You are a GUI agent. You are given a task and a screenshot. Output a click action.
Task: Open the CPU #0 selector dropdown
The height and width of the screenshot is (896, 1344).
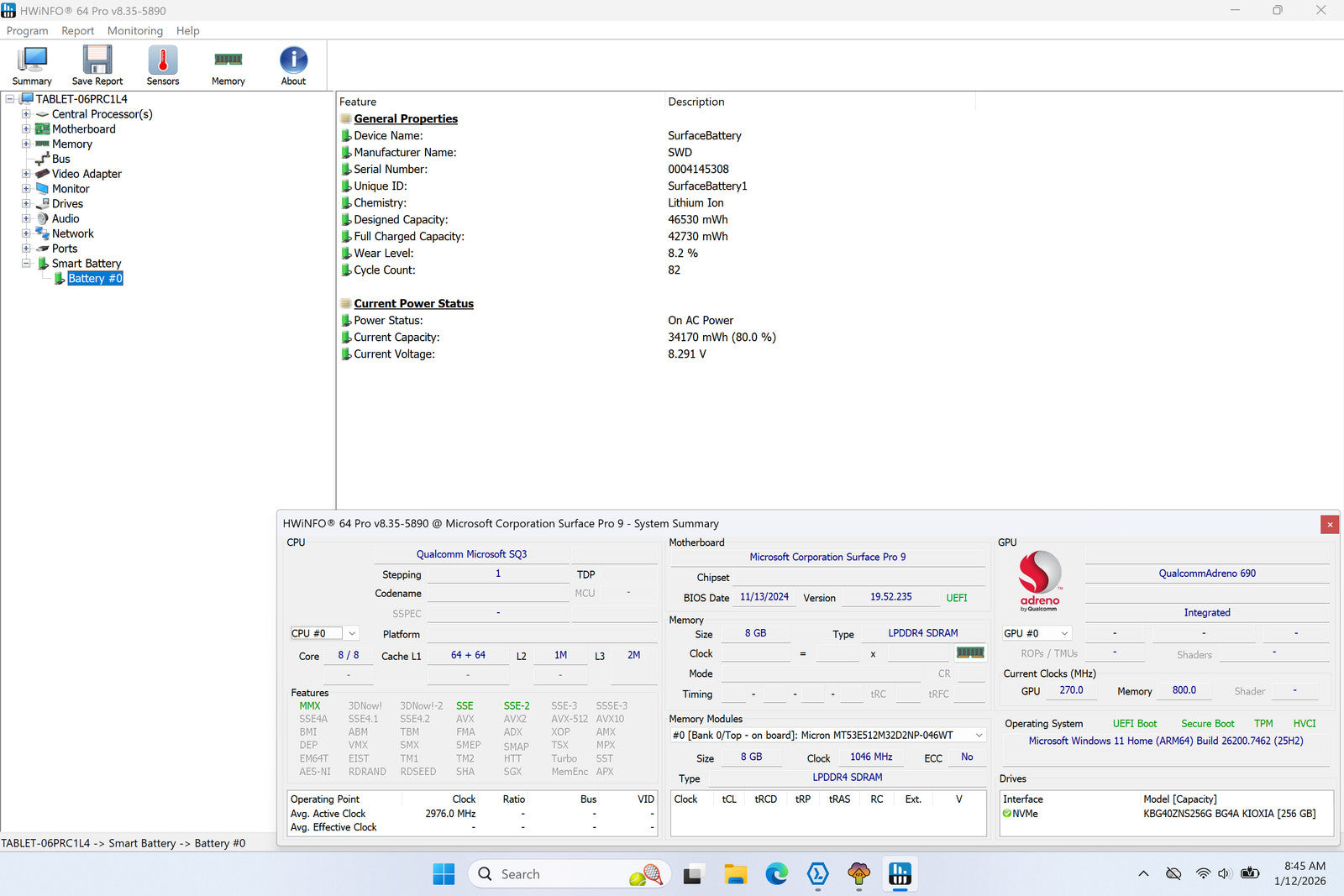(352, 633)
